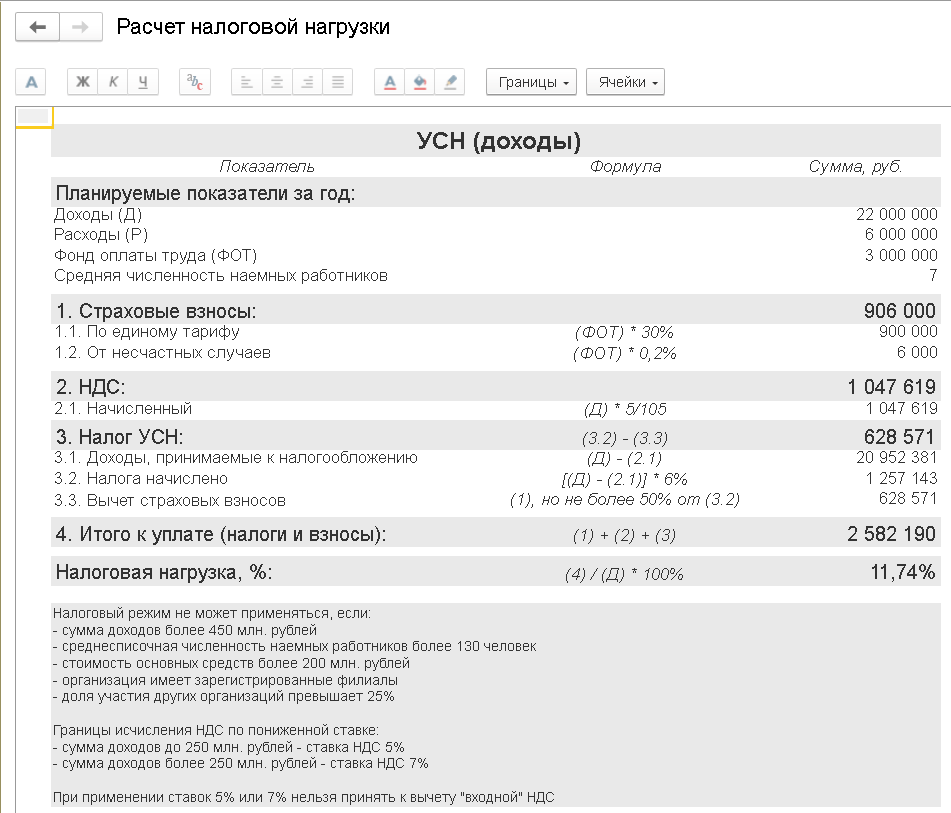Open the Границы dropdown
The height and width of the screenshot is (813, 951).
pos(531,81)
